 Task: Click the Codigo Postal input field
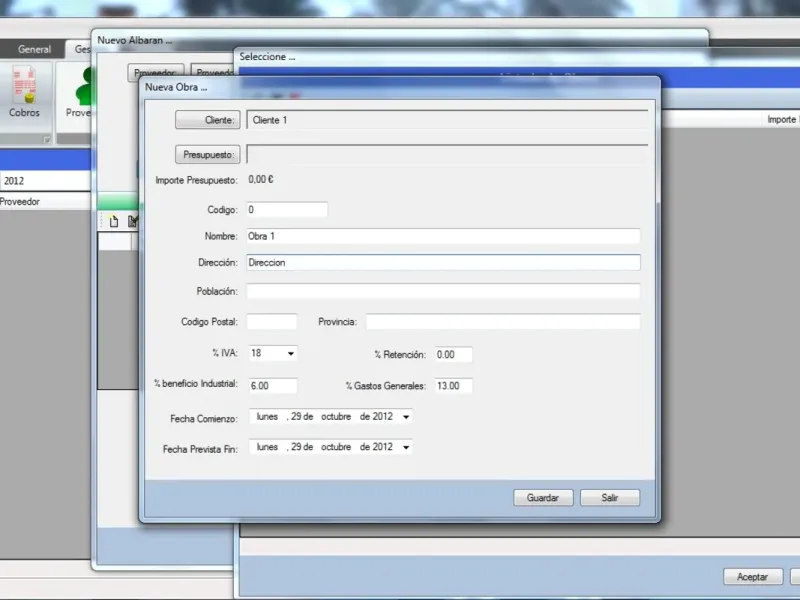(x=272, y=322)
